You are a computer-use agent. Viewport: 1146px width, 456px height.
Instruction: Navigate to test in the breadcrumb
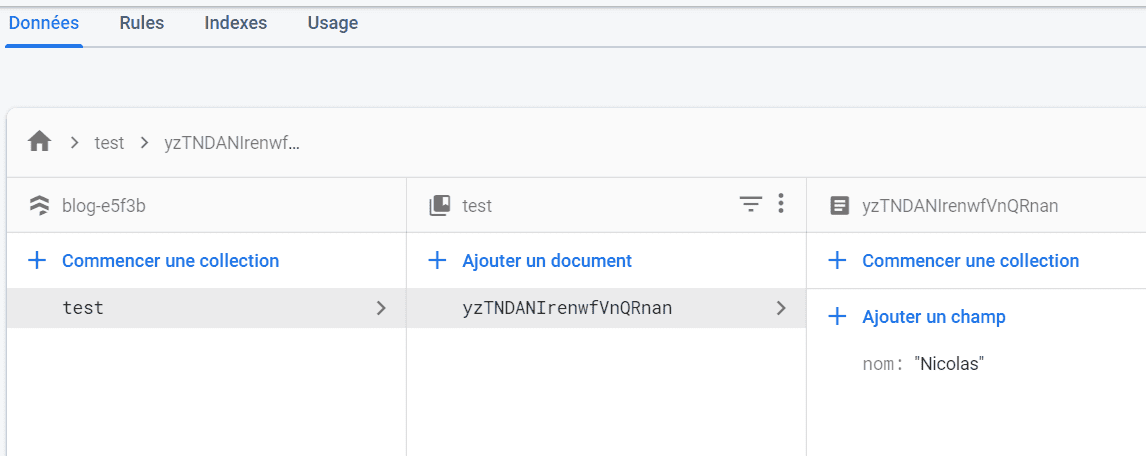109,143
